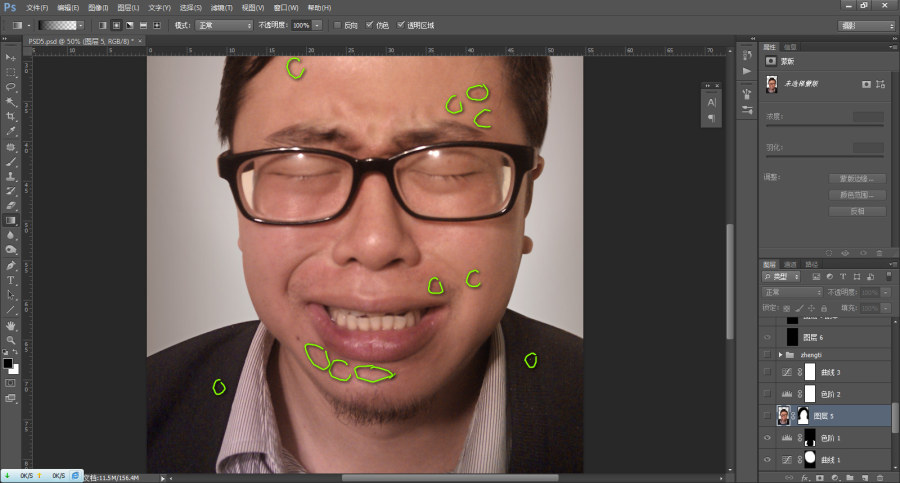Select the Zoom tool

click(x=10, y=340)
